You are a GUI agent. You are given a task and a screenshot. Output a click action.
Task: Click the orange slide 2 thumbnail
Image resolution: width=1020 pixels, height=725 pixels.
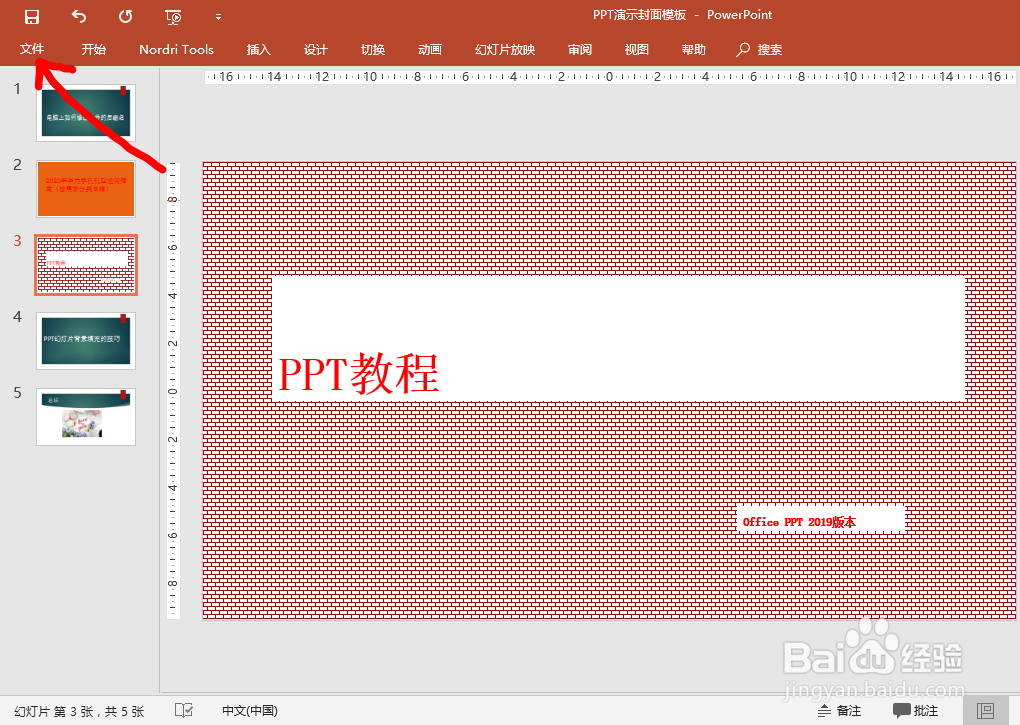(x=86, y=189)
